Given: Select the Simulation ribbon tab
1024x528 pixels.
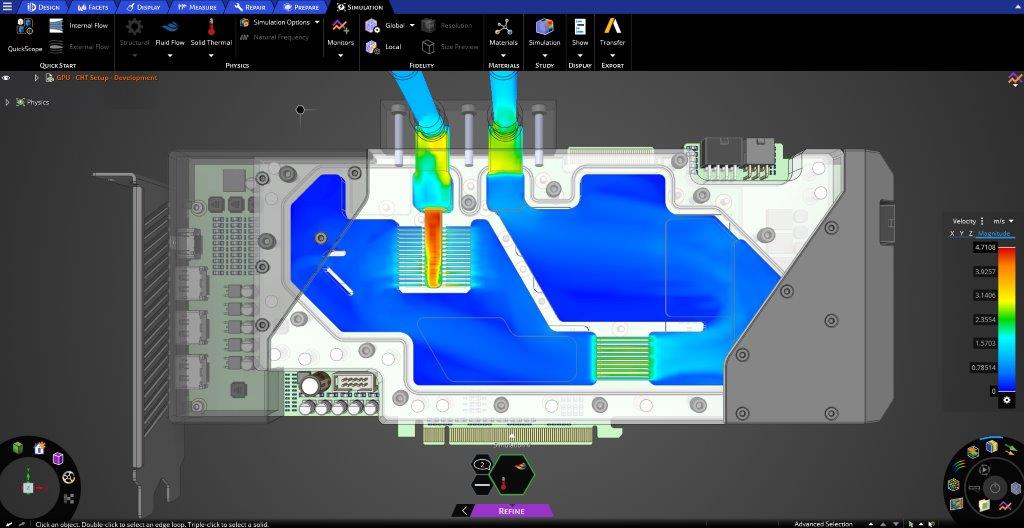Looking at the screenshot, I should click(x=360, y=7).
